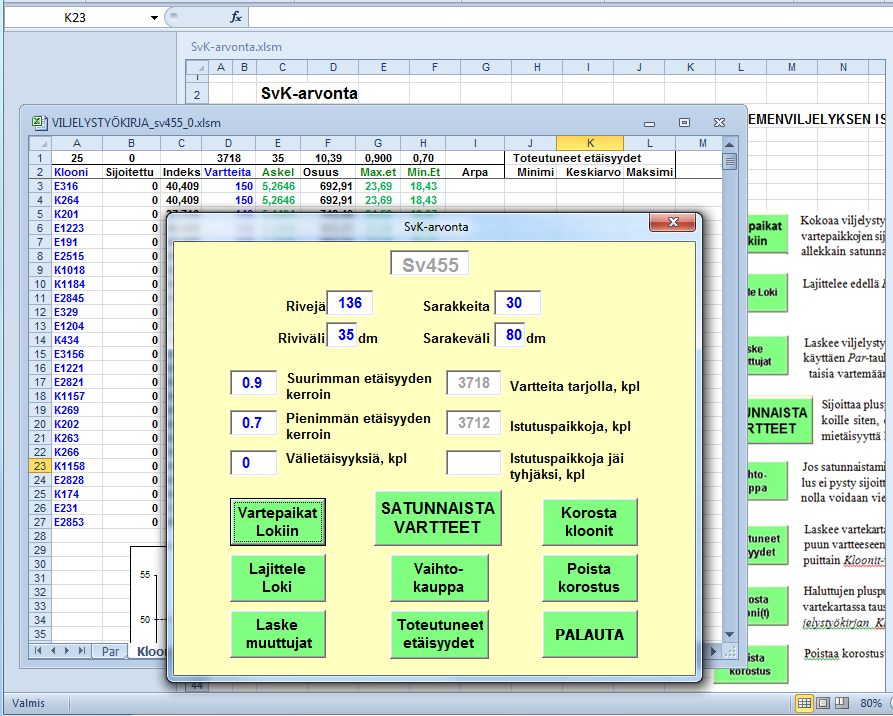This screenshot has width=893, height=716.
Task: Go to previous sheet using tab navigation arrow
Action: 52,650
